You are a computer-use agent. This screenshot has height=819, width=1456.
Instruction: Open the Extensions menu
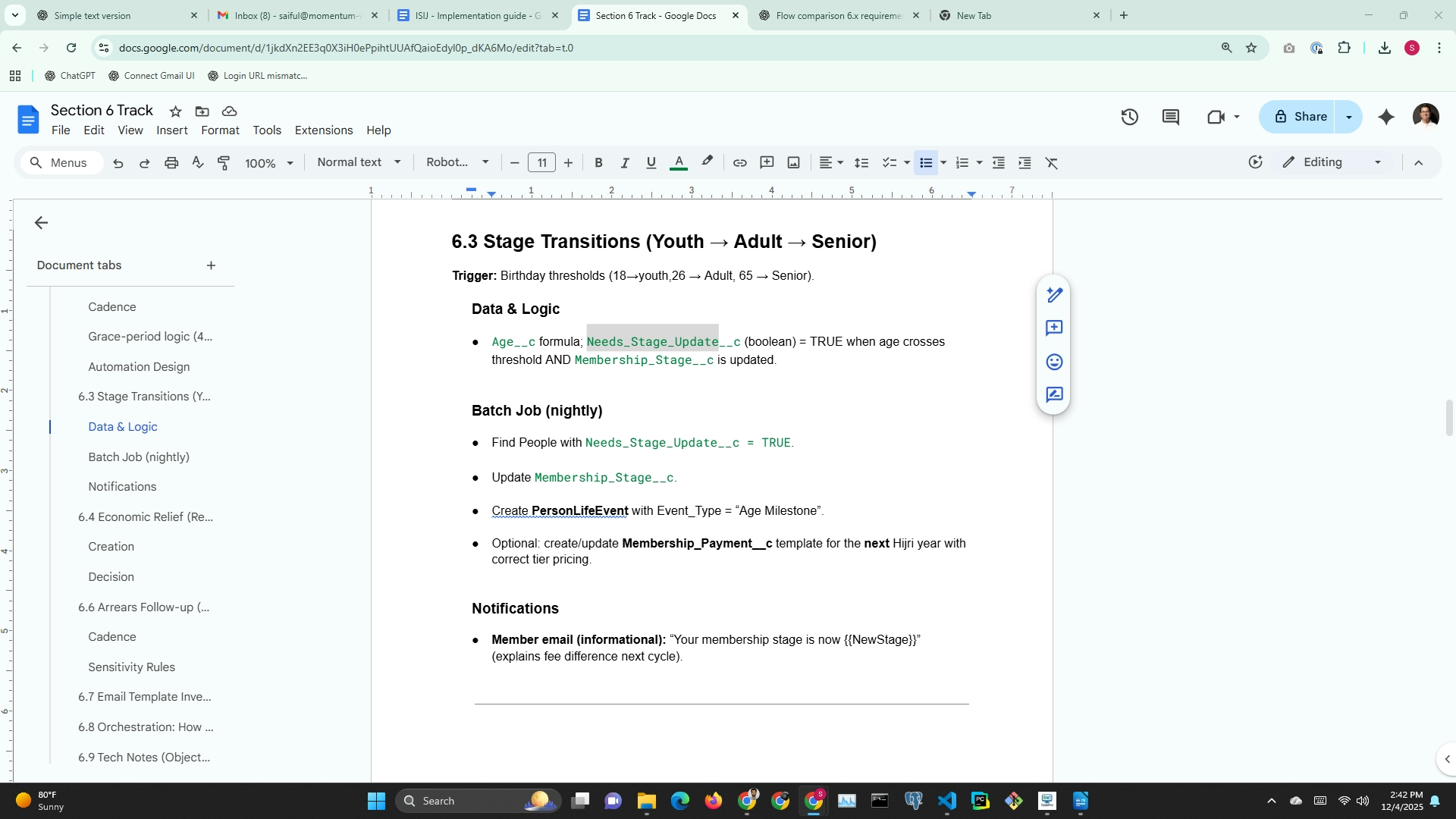[323, 130]
